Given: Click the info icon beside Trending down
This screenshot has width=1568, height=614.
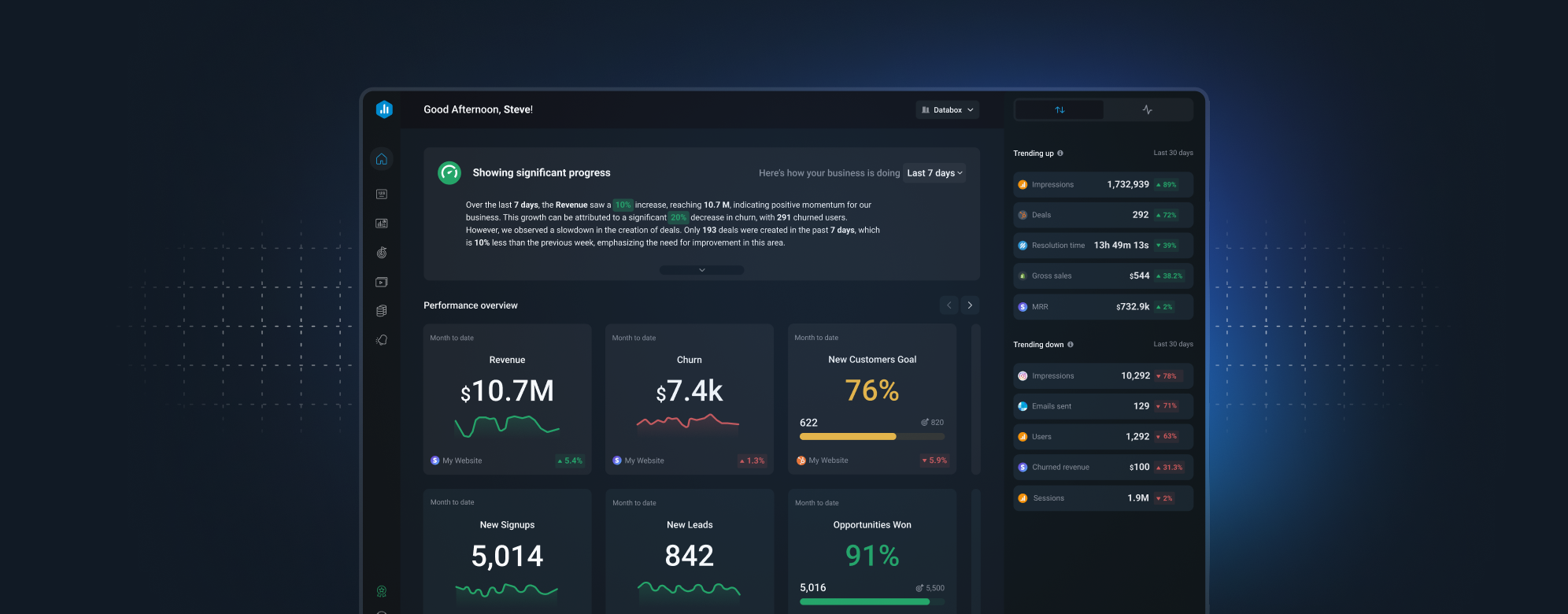Looking at the screenshot, I should point(1071,345).
